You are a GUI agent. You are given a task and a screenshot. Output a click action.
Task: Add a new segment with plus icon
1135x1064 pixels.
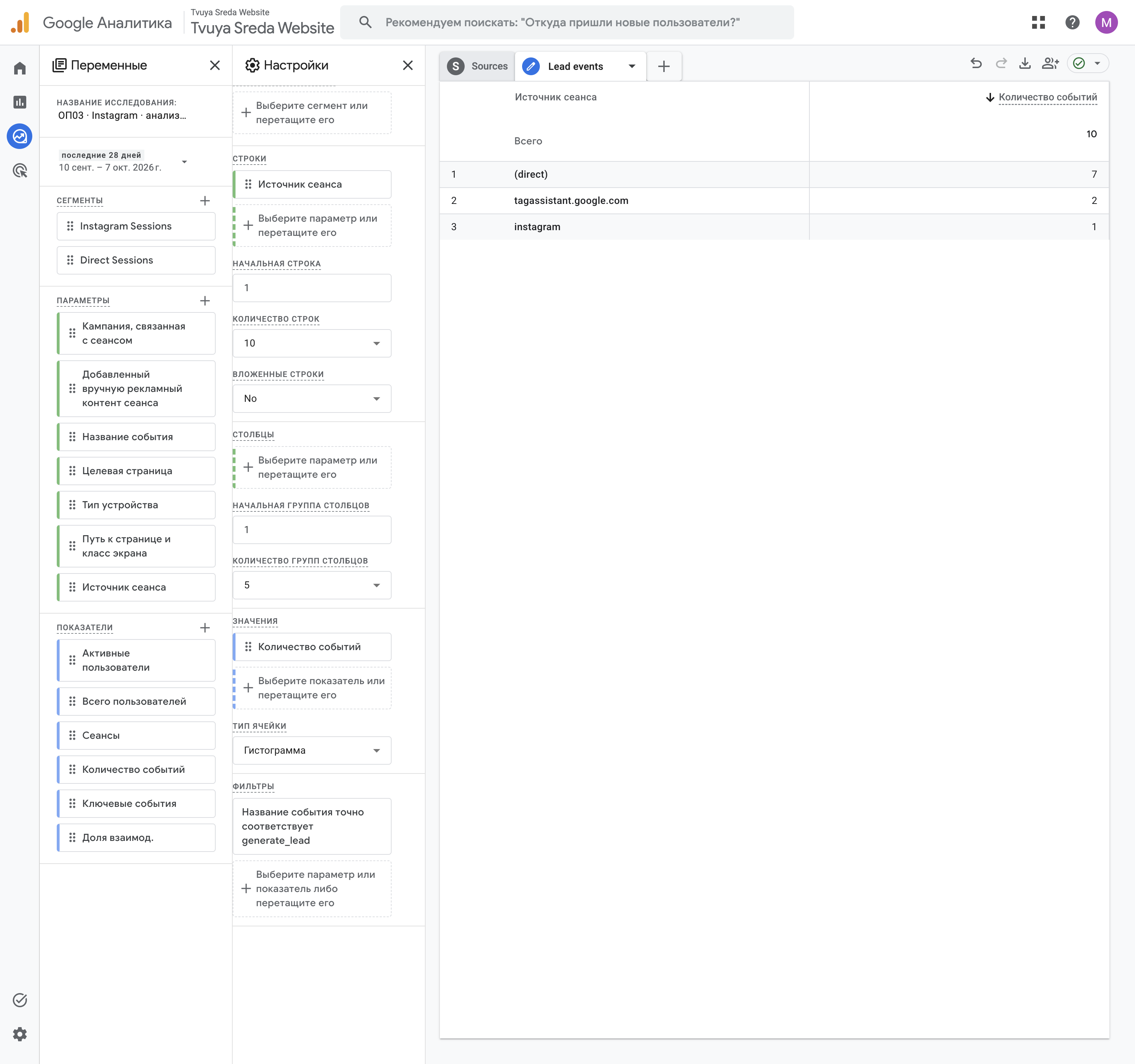[205, 200]
